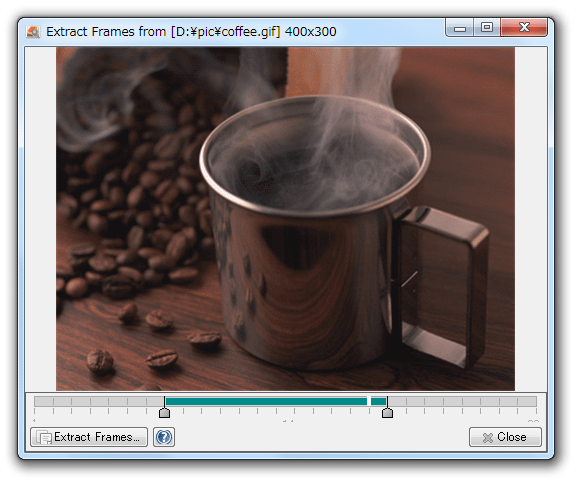This screenshot has width=576, height=481.
Task: Click the gray X icon beside Close
Action: (x=487, y=437)
